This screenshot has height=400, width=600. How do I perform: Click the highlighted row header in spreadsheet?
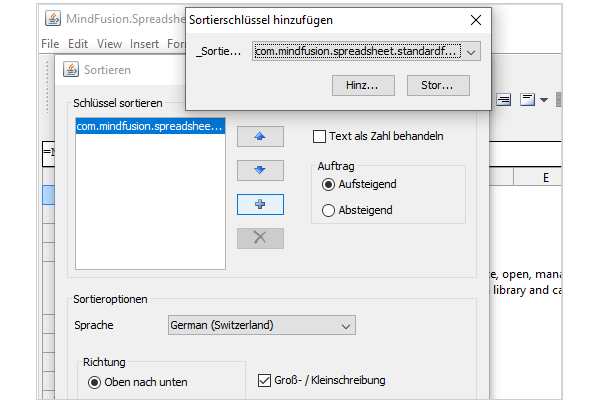click(x=49, y=195)
